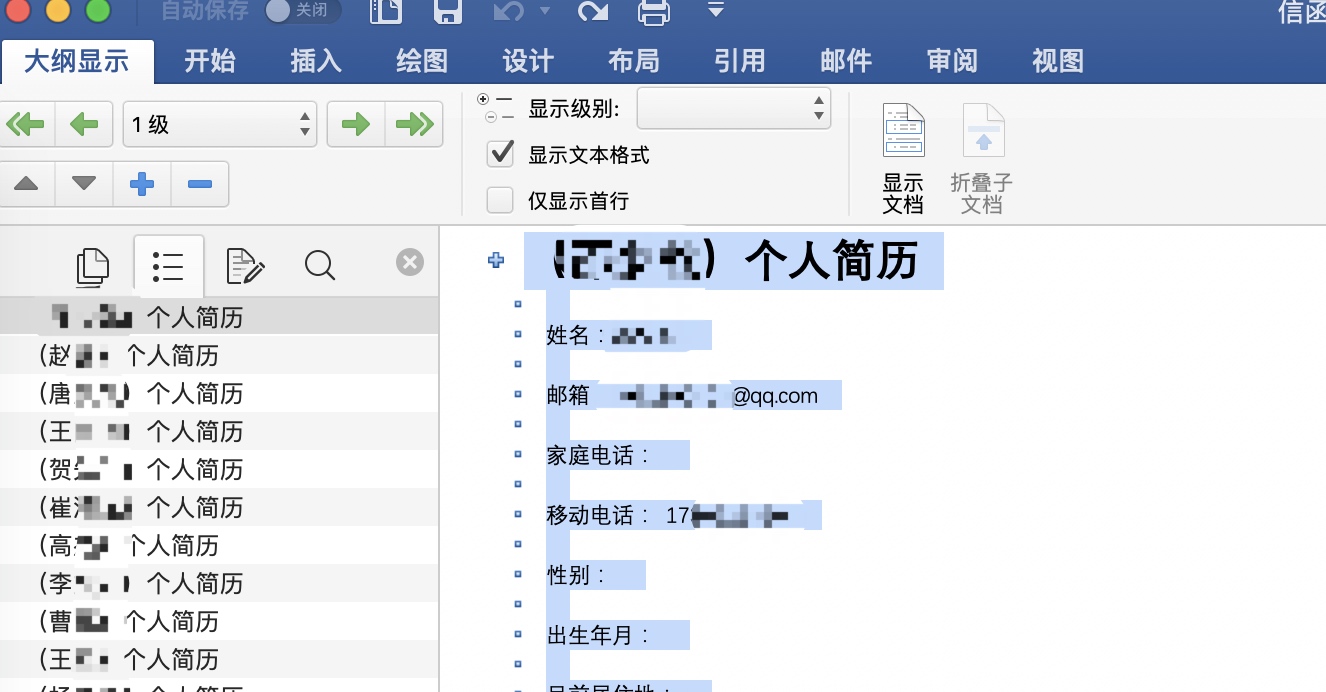This screenshot has width=1326, height=692.
Task: Click the single left arrow promote button
Action: tap(84, 125)
